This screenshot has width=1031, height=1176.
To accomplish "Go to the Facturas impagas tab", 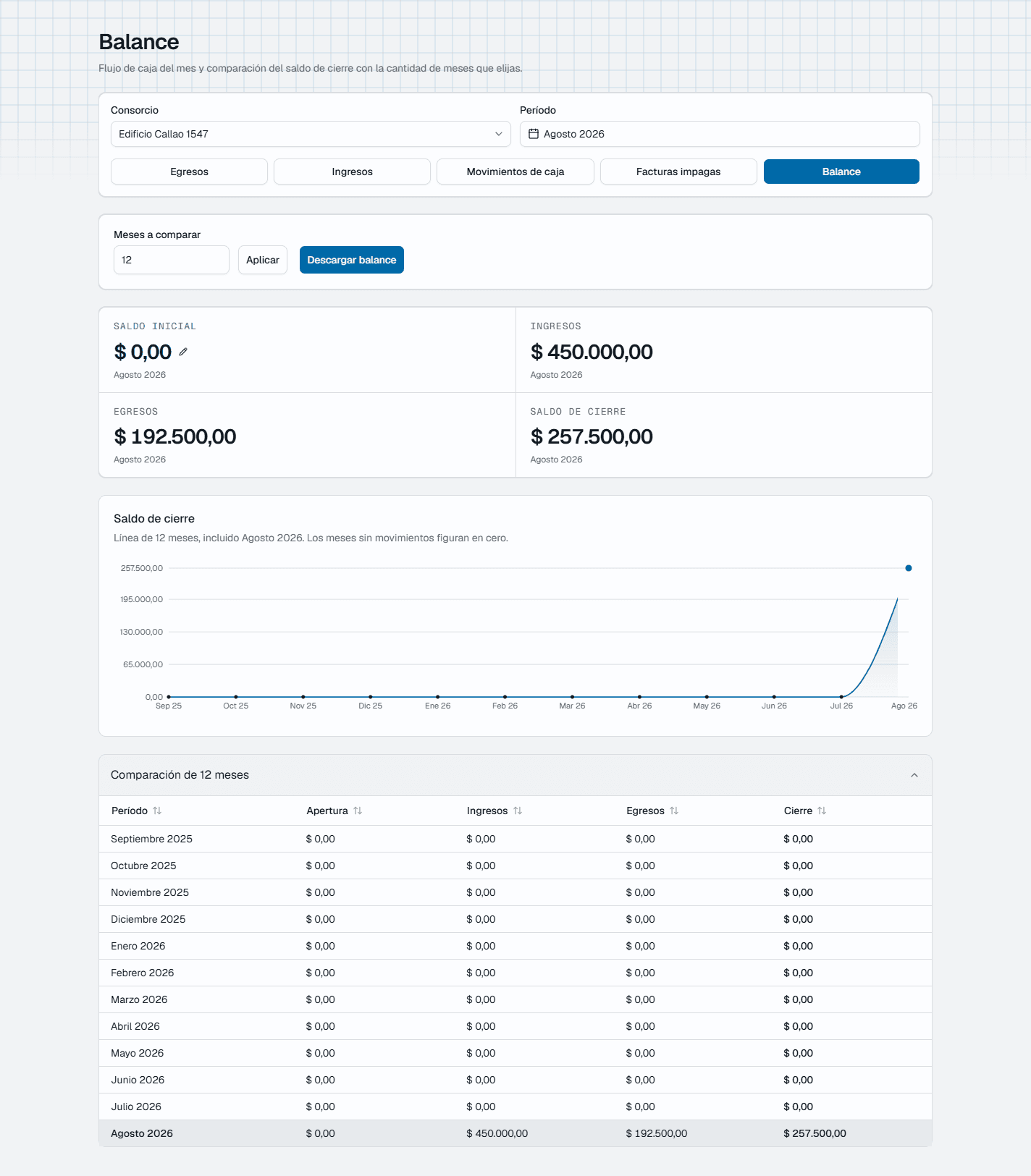I will (x=678, y=172).
